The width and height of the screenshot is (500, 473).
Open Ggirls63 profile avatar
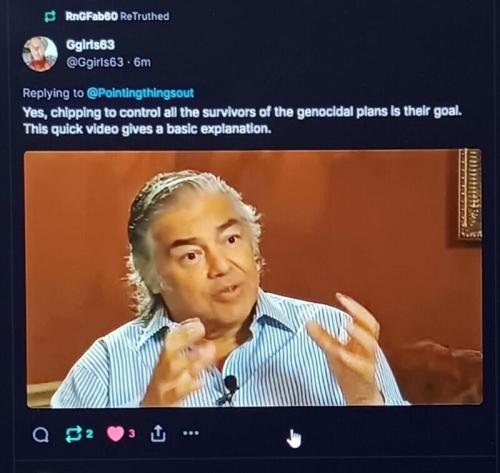click(x=40, y=54)
